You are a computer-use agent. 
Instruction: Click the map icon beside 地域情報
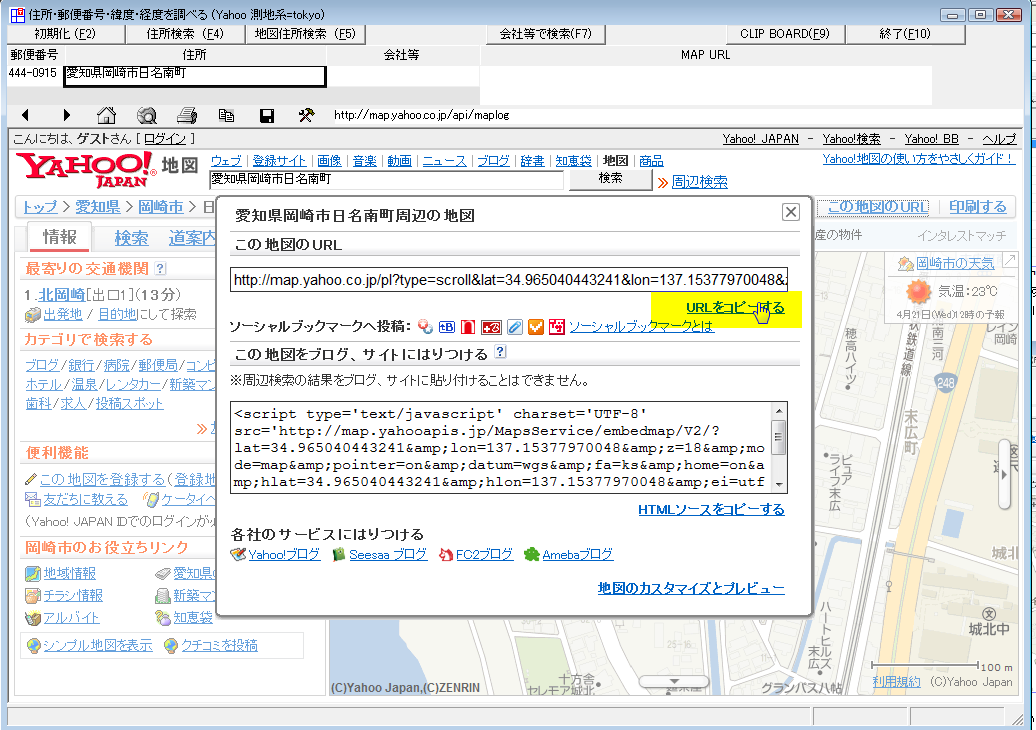pos(33,573)
